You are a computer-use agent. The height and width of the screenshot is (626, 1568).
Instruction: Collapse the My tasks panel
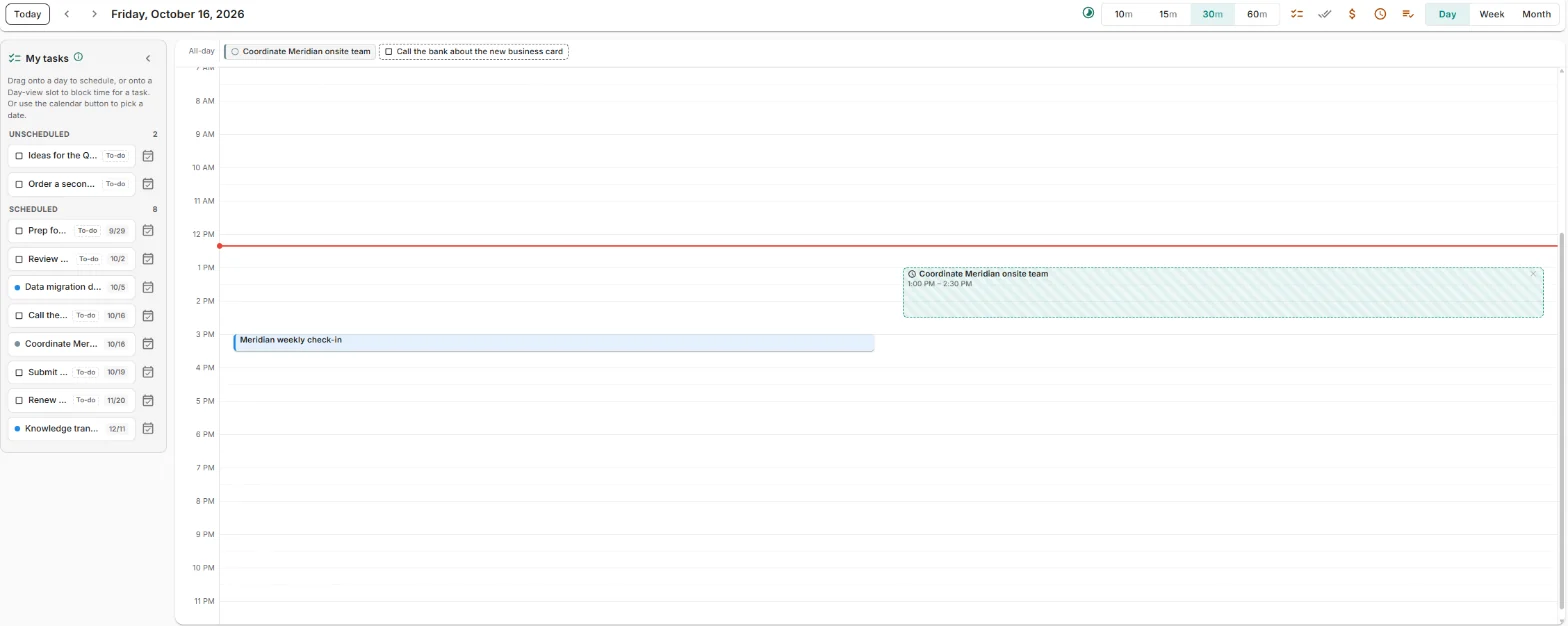click(148, 58)
